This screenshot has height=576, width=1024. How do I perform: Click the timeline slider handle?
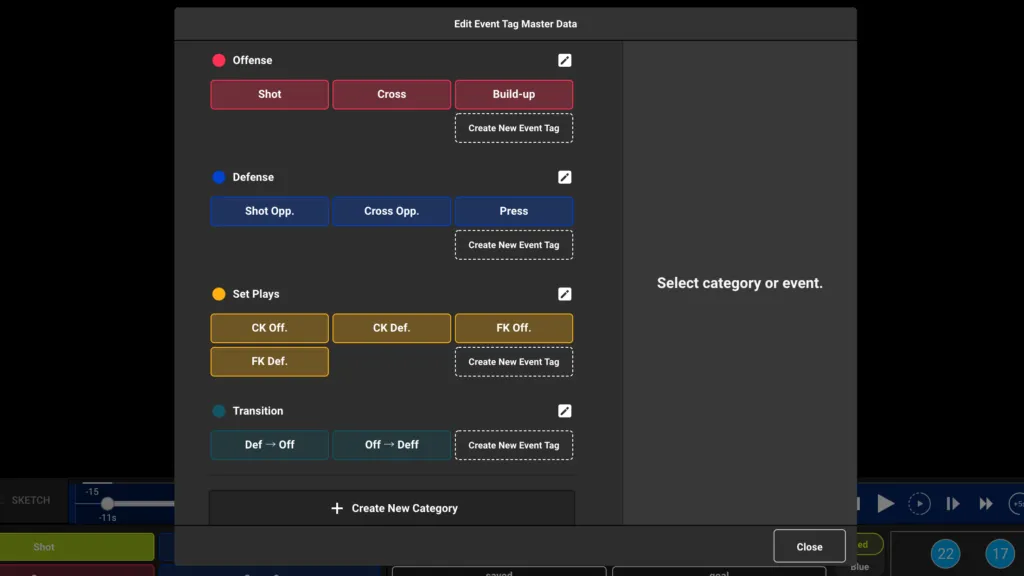point(108,504)
